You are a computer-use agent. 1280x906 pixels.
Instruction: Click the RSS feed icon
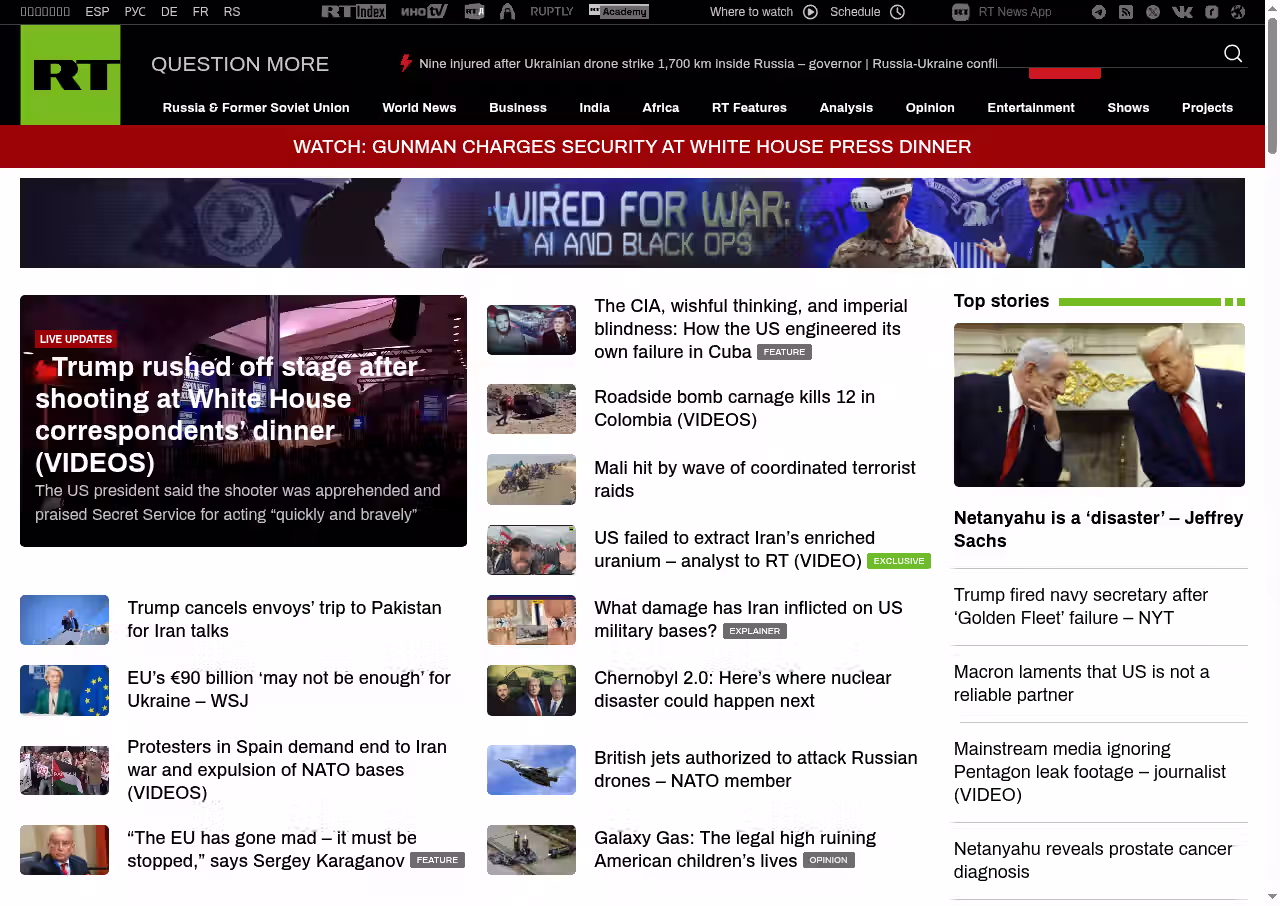1126,12
